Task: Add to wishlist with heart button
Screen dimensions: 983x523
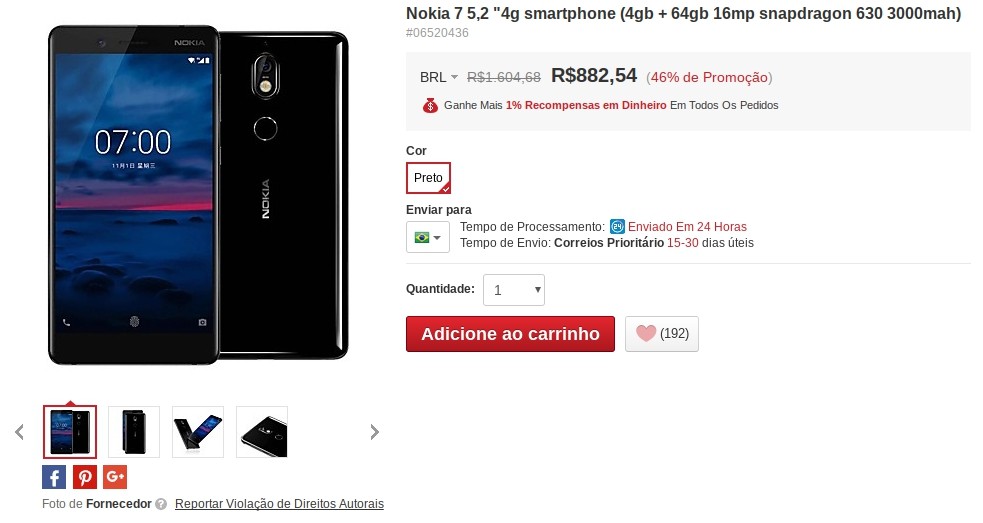Action: click(661, 334)
